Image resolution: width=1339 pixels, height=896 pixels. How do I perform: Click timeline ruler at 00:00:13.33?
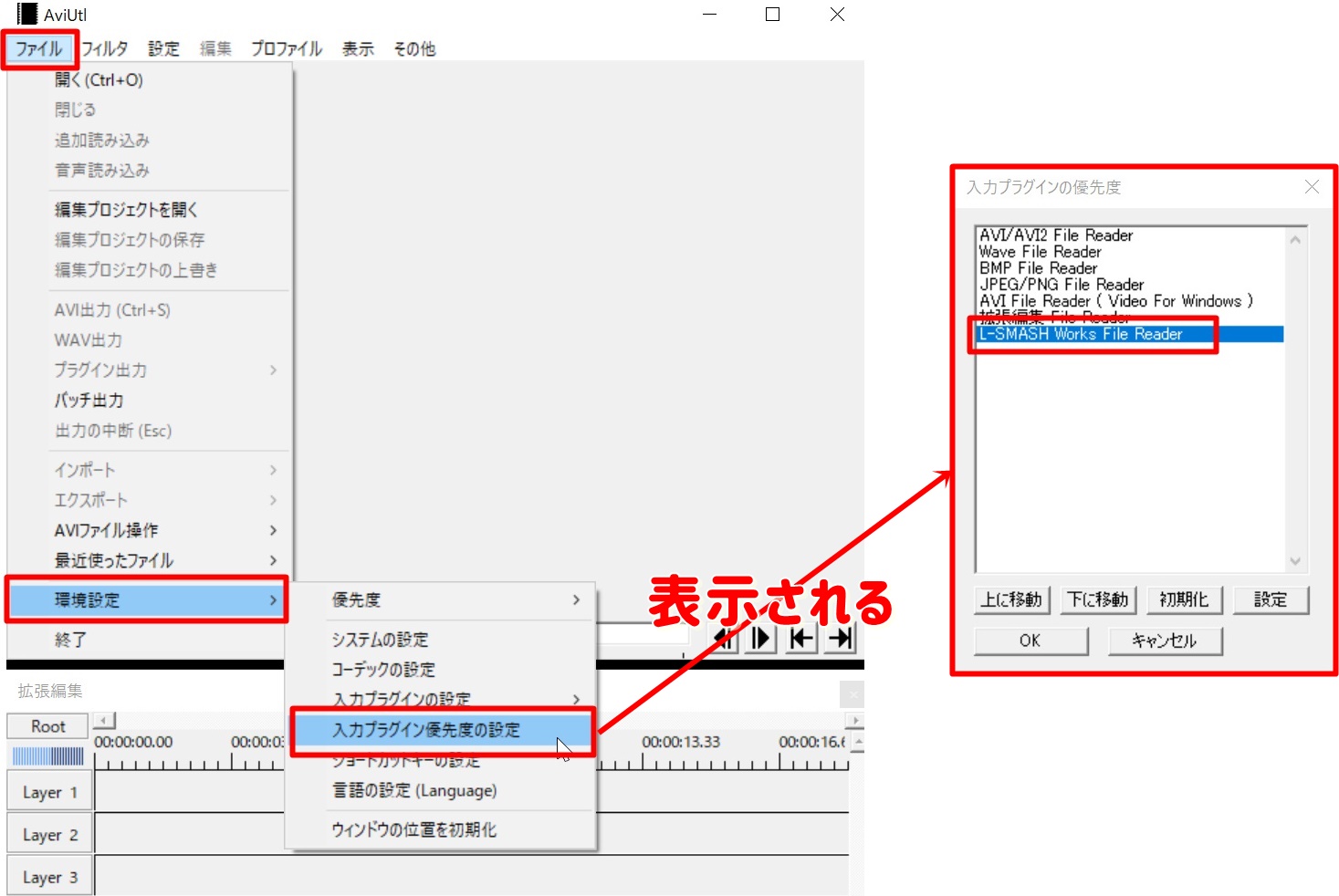point(681,742)
